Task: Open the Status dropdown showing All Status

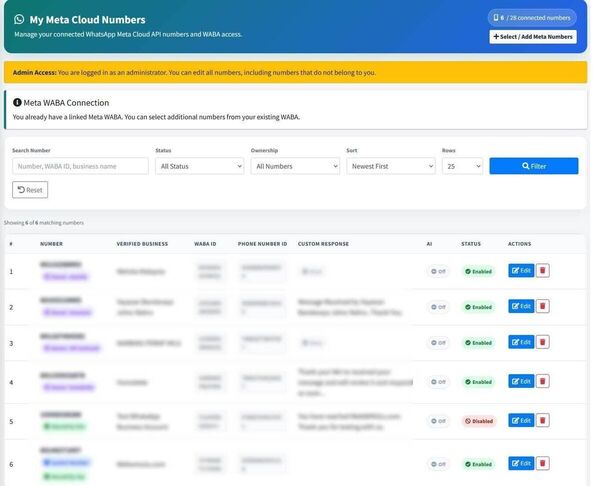Action: coord(199,166)
